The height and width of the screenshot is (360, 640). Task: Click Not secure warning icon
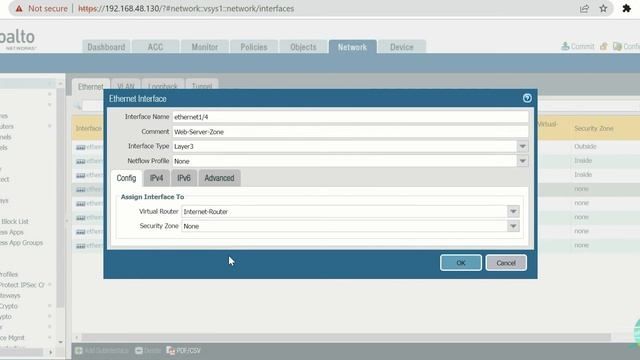tap(19, 9)
